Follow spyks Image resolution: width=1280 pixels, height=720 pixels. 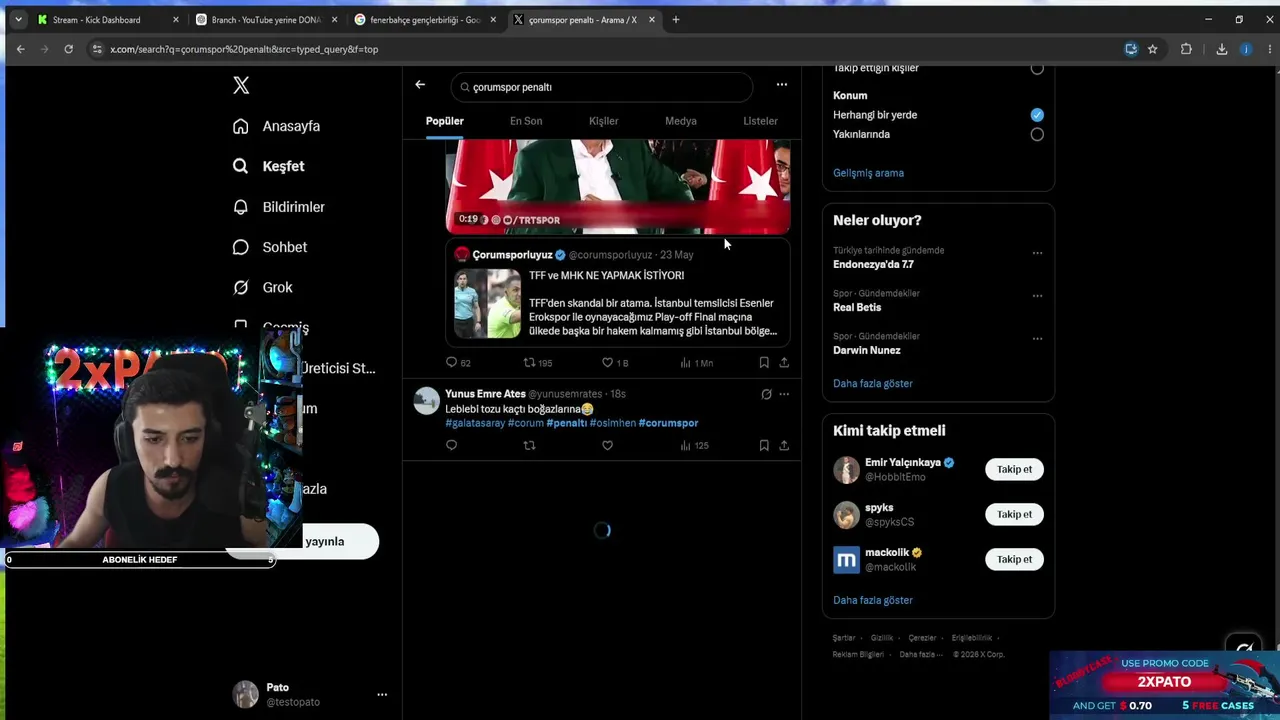(x=1014, y=515)
